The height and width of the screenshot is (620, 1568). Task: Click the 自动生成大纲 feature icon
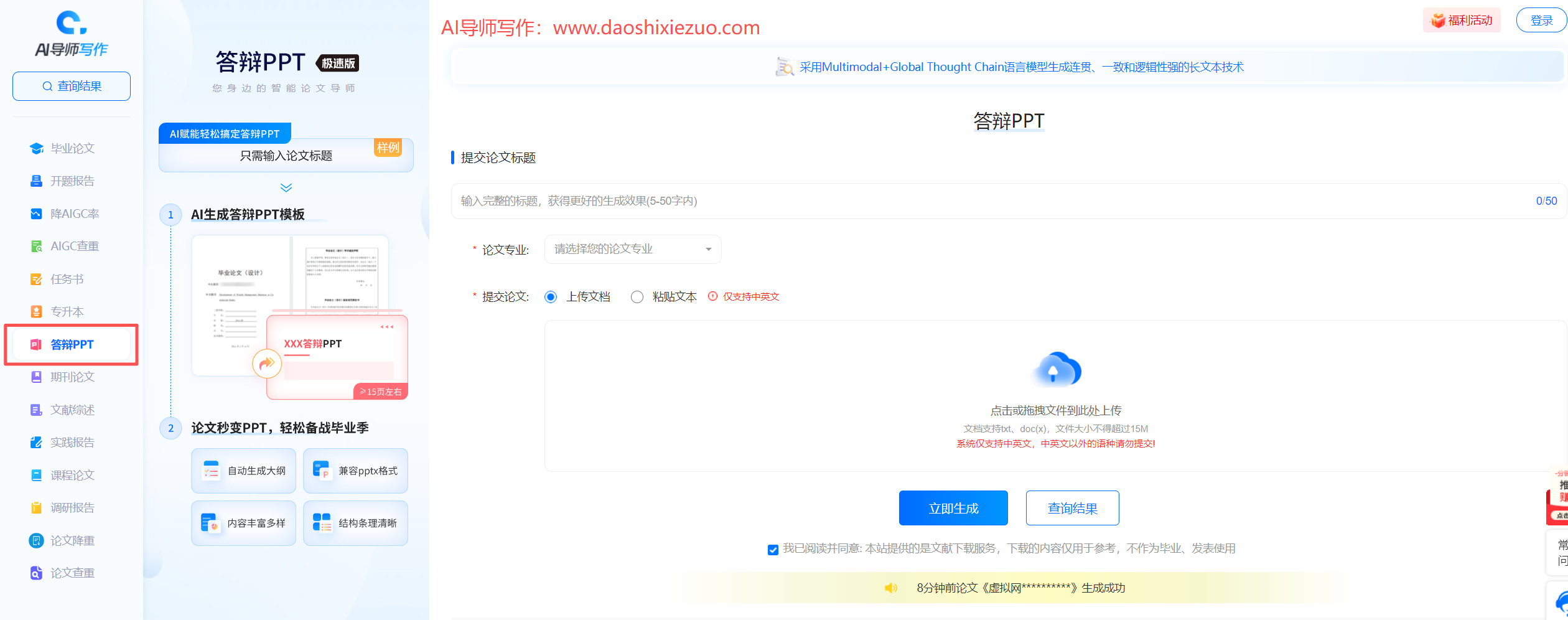[211, 471]
